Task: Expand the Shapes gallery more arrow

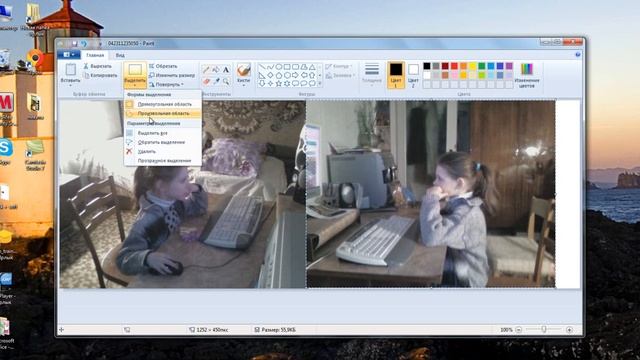Action: click(x=320, y=84)
